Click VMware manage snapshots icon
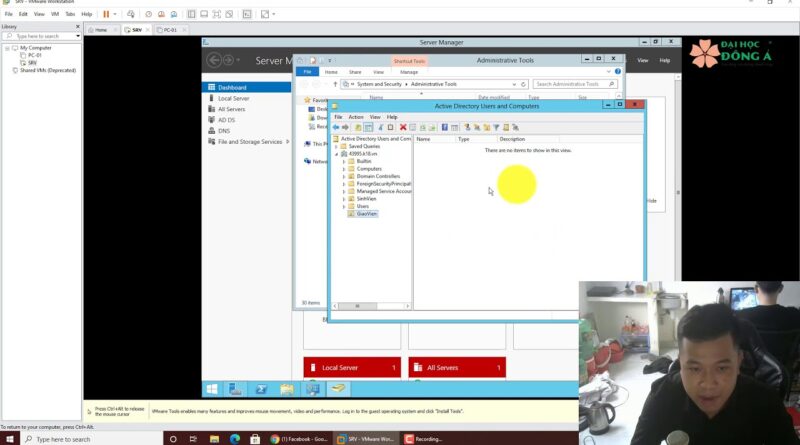 174,14
